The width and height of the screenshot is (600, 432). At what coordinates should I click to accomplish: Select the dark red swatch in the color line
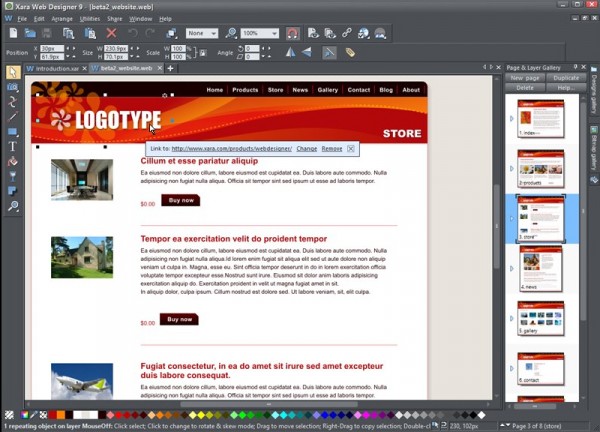(52, 415)
